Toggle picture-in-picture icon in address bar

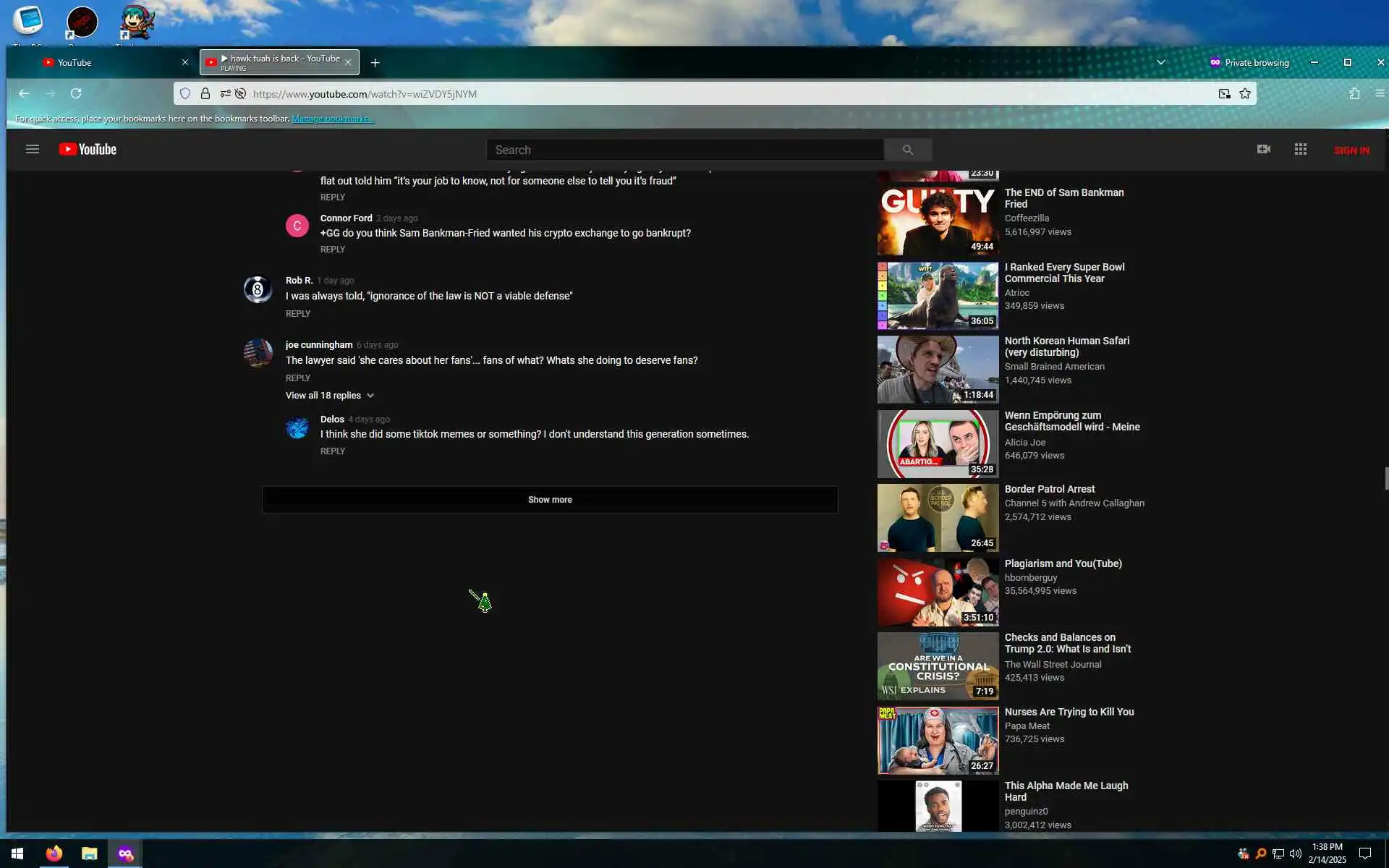(1224, 93)
